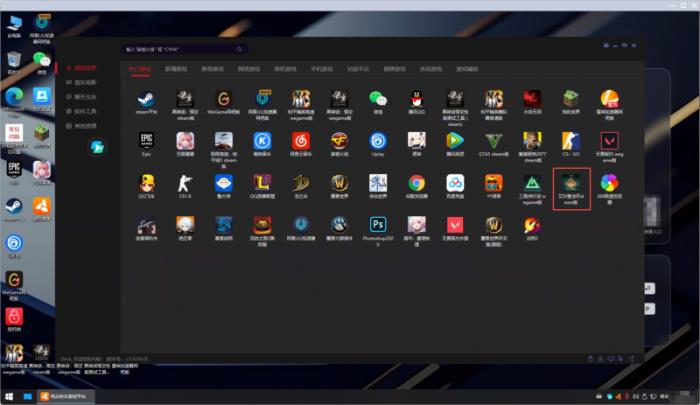Open the CS1.6 soldier icon
The image size is (700, 405).
coord(185,183)
